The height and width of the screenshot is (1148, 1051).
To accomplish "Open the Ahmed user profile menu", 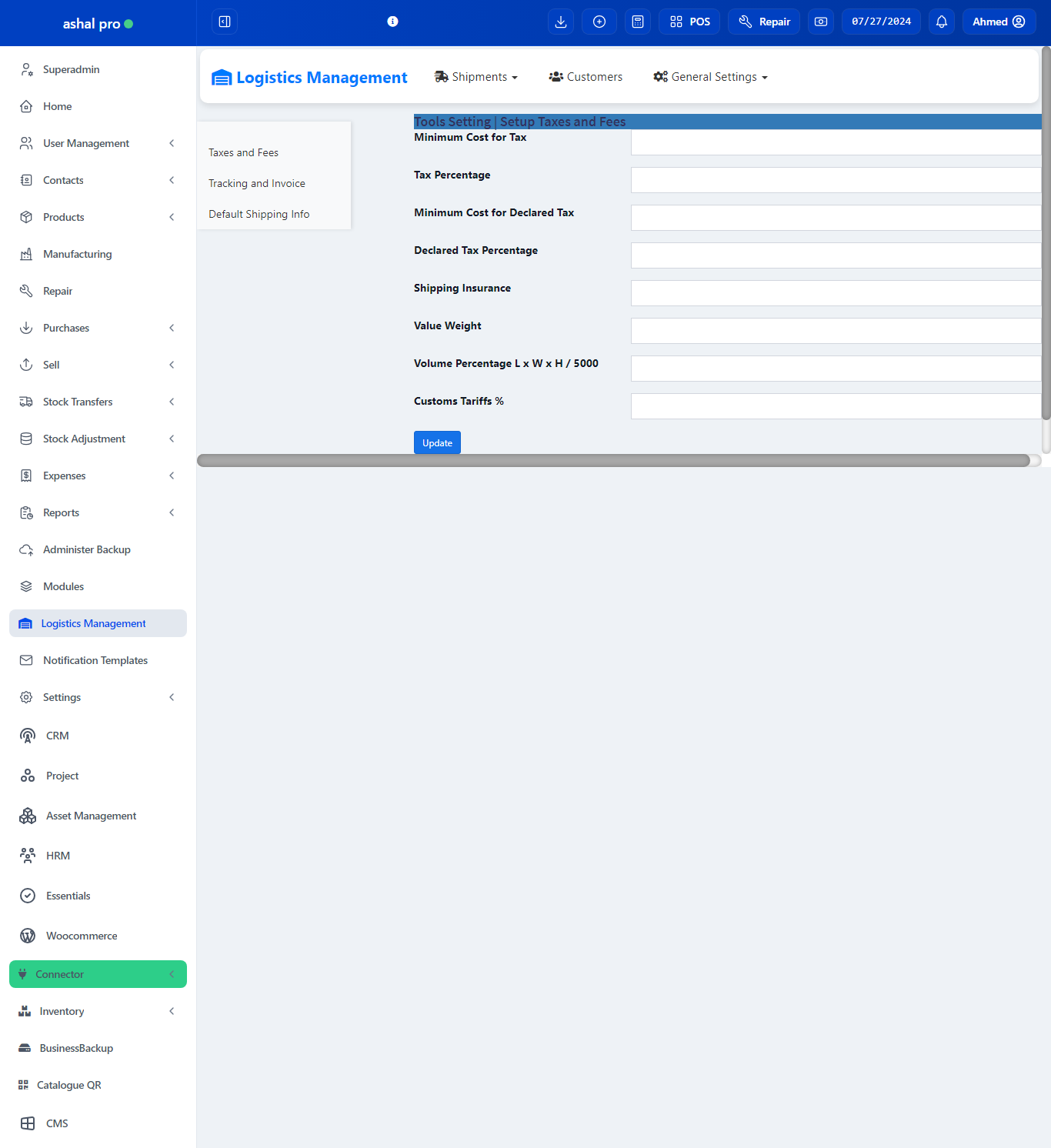I will (x=999, y=22).
